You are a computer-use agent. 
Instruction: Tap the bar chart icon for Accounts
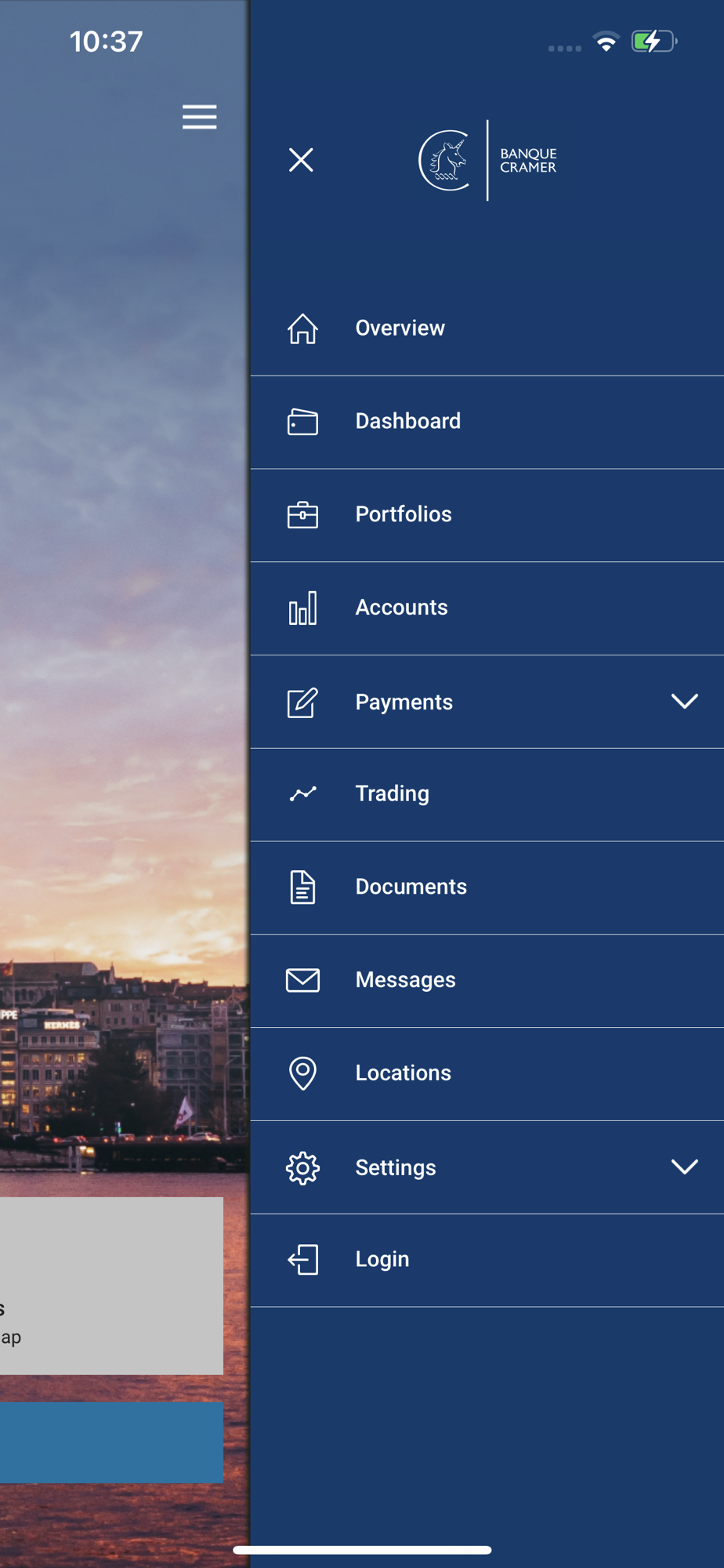[x=302, y=608]
